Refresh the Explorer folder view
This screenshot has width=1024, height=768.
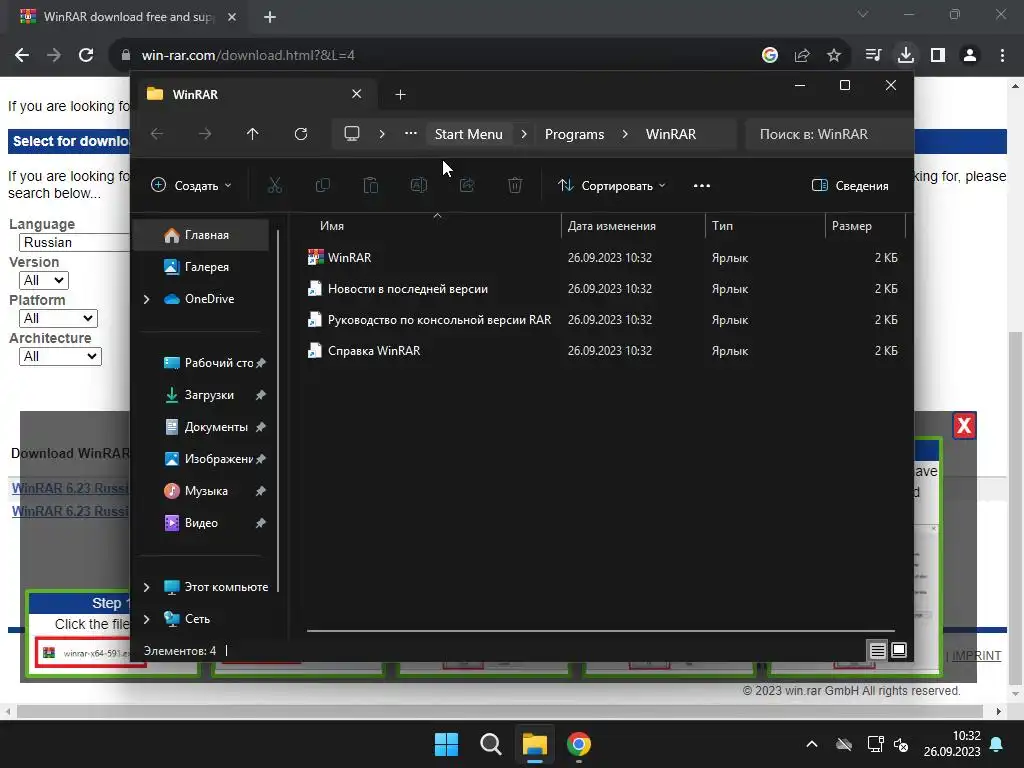point(300,134)
